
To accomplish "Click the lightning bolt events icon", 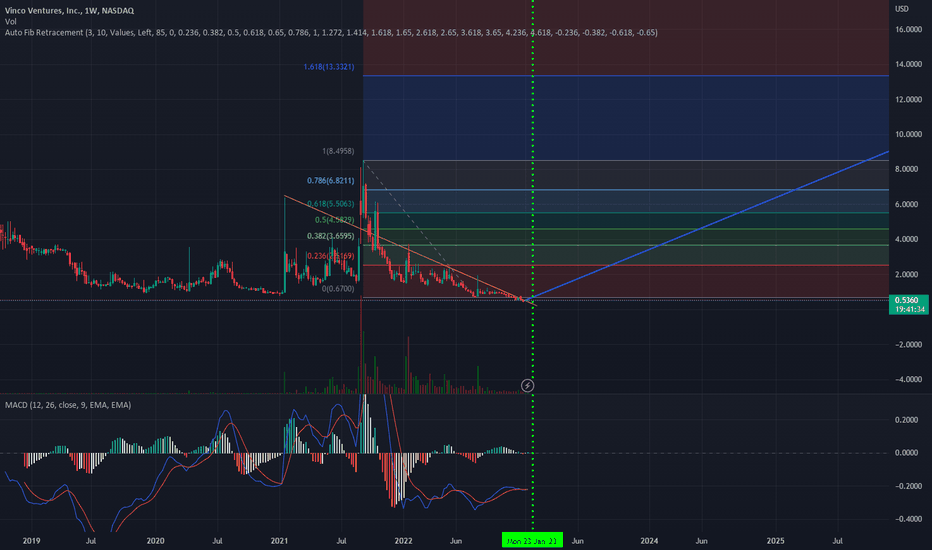I will [527, 386].
